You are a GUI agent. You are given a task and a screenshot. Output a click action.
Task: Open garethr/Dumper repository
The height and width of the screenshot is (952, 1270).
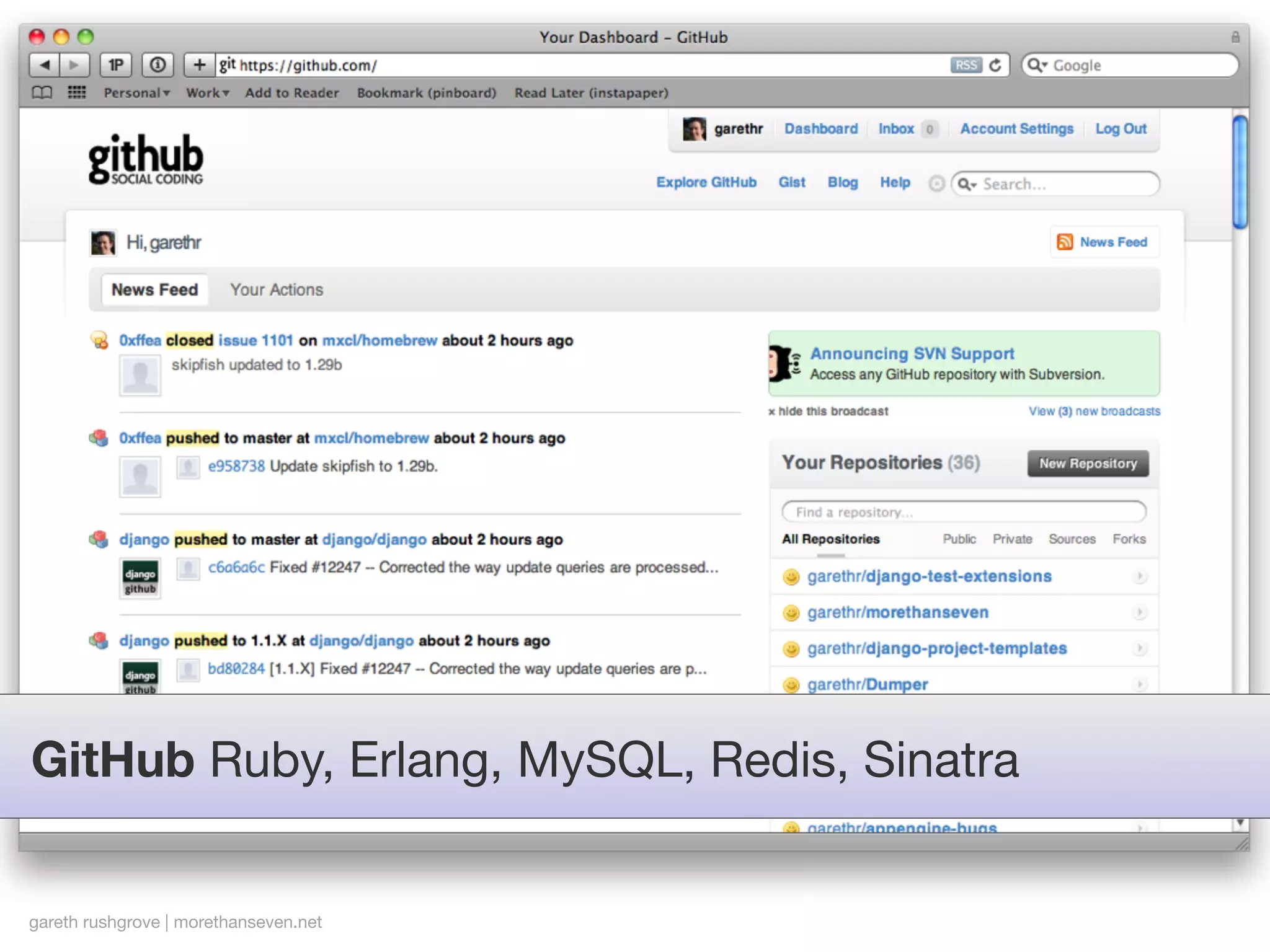pyautogui.click(x=868, y=684)
